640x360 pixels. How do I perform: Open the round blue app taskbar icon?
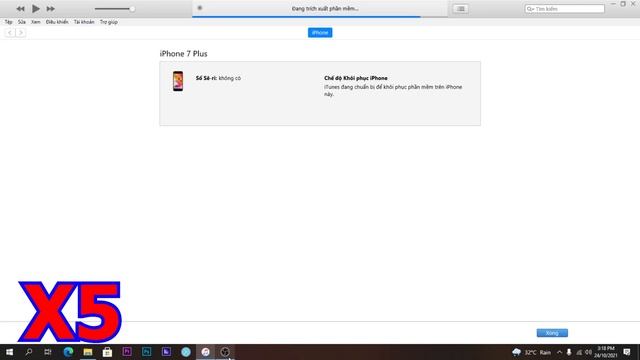(x=186, y=352)
